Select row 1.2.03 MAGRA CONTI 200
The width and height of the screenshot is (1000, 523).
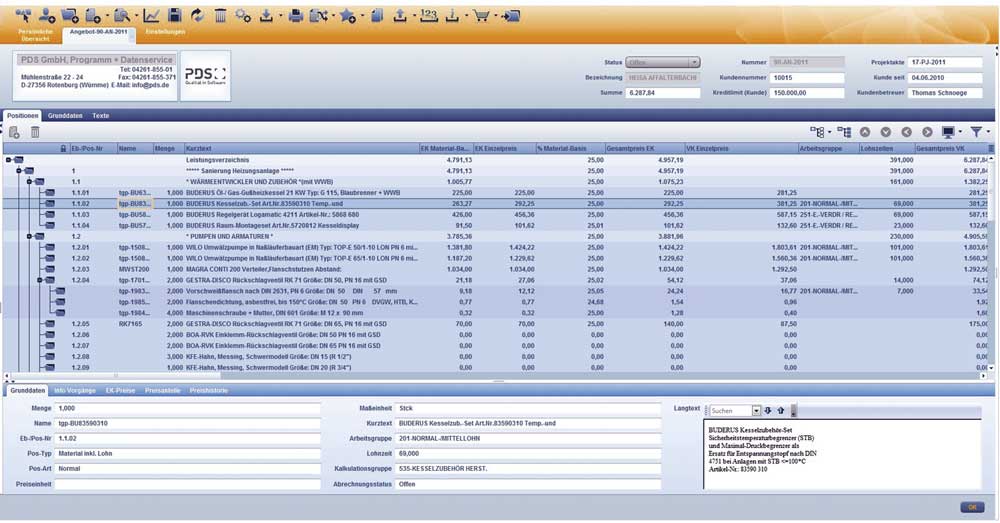497,269
